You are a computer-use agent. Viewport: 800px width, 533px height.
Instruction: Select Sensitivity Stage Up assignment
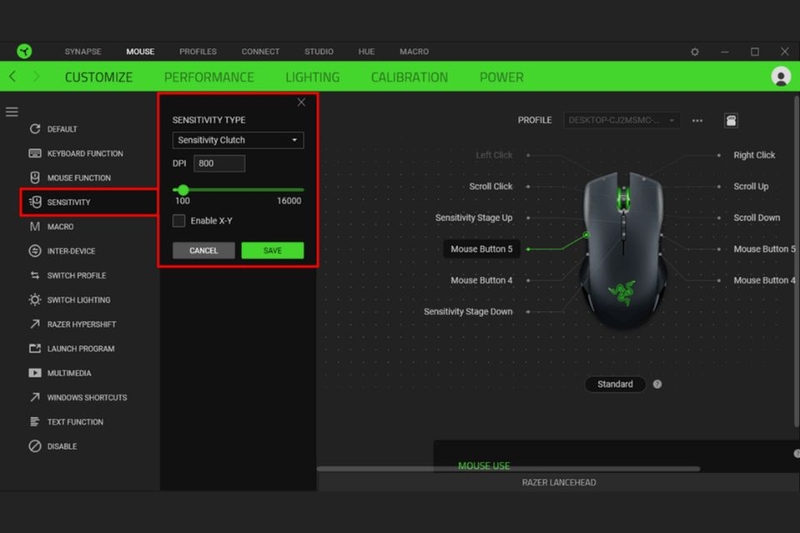coord(473,218)
